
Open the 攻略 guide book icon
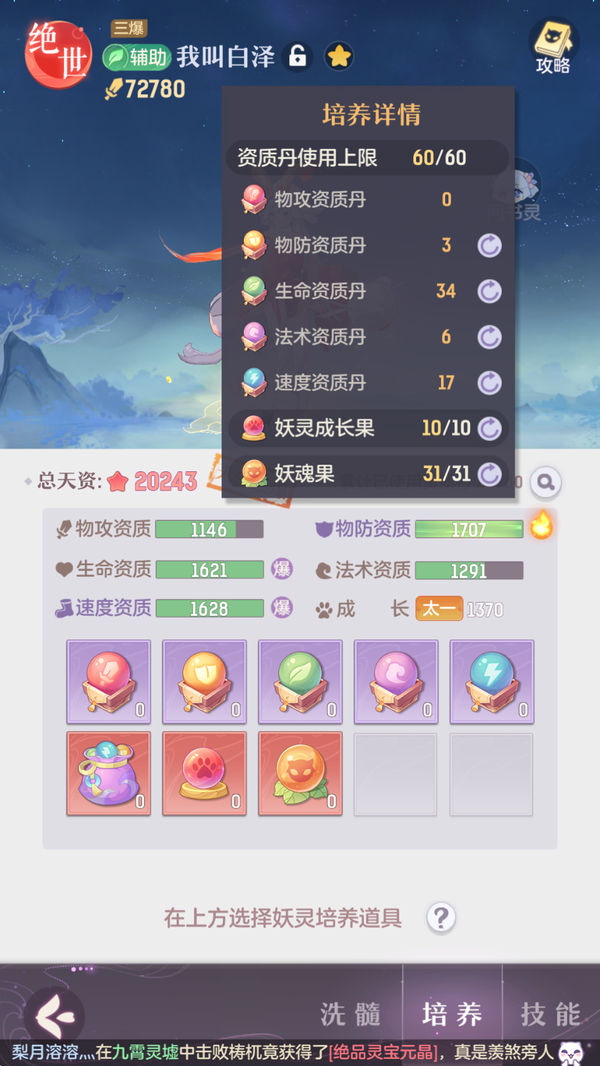click(x=553, y=46)
